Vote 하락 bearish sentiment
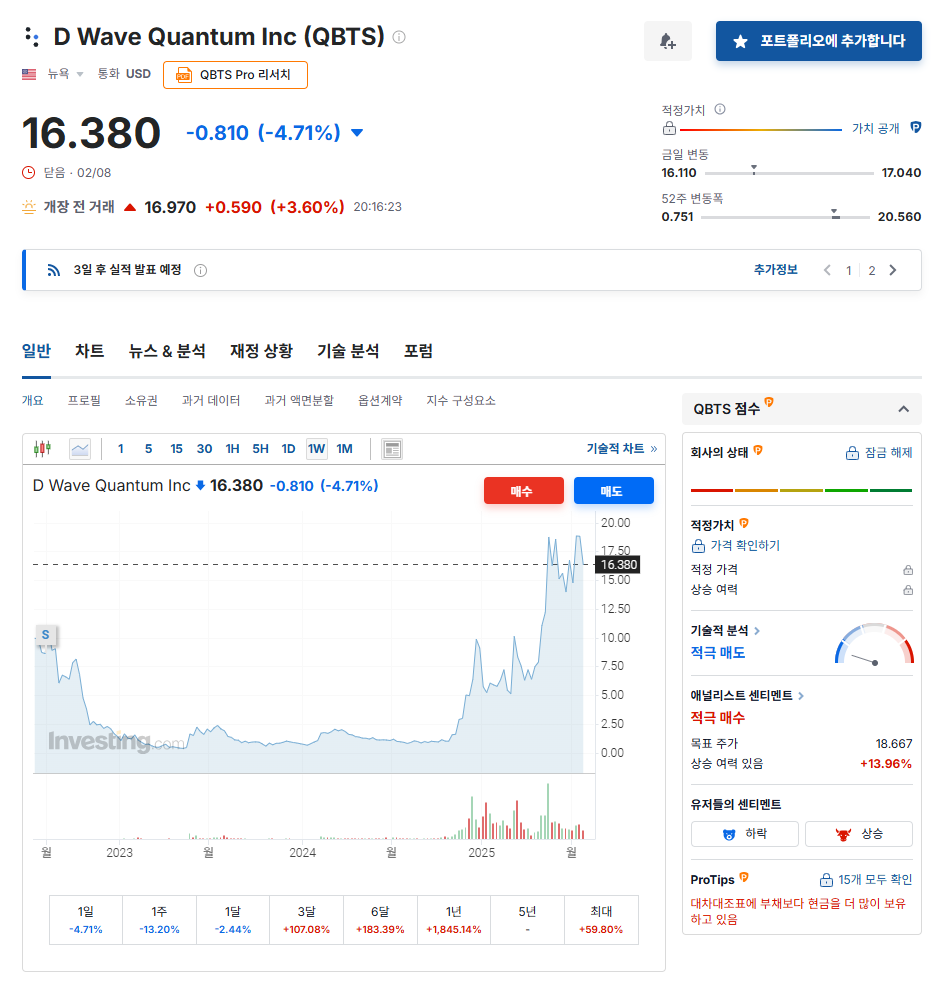Screen dimensions: 936x983 pyautogui.click(x=745, y=834)
